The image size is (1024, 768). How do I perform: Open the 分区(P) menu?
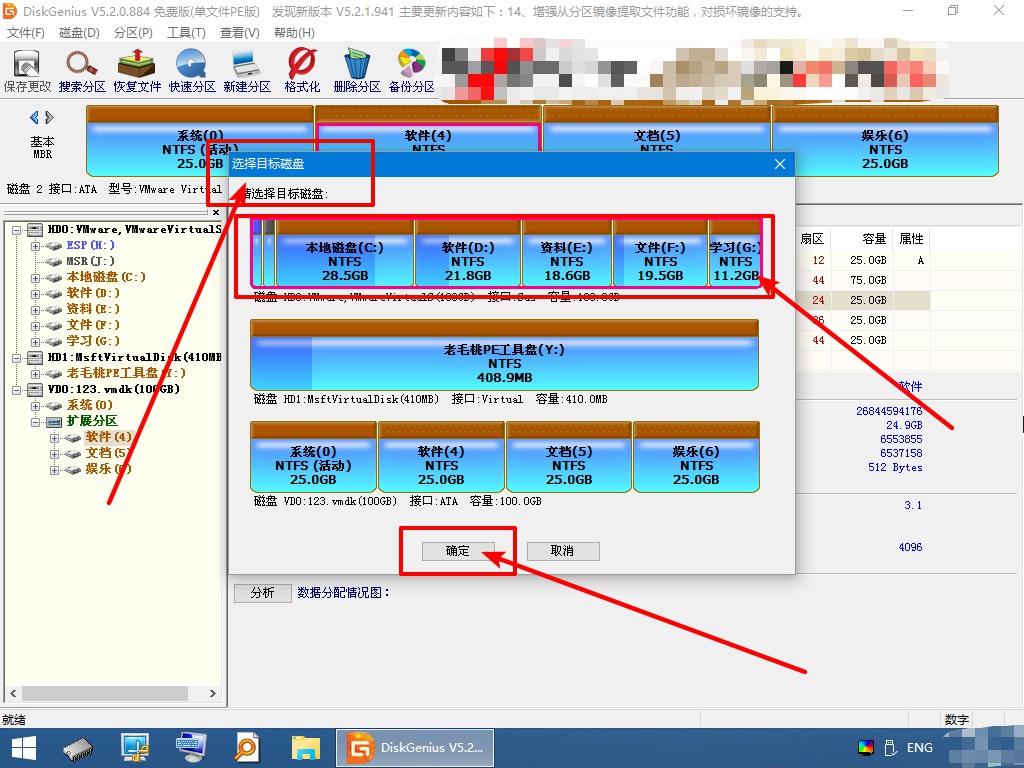tap(133, 33)
